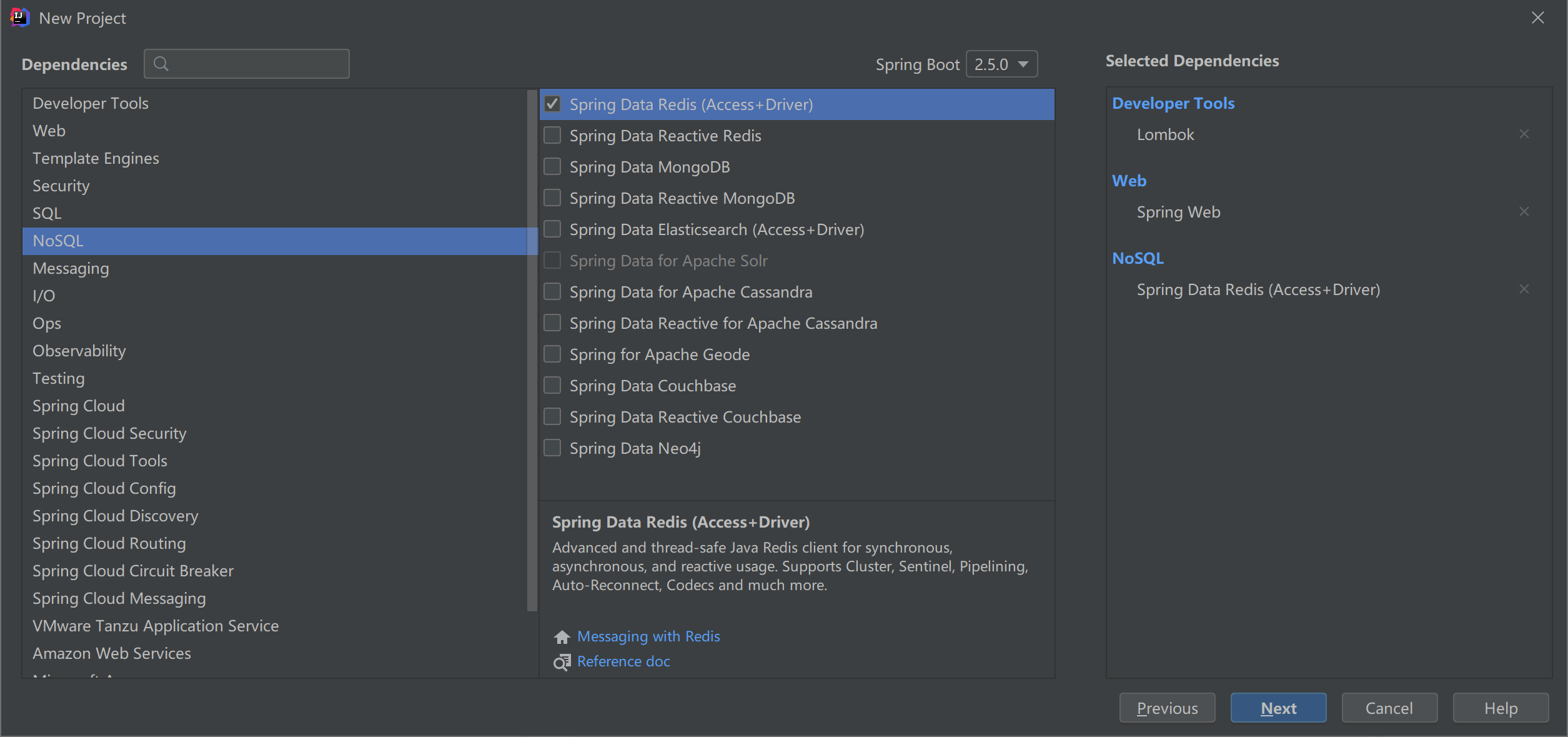Image resolution: width=1568 pixels, height=737 pixels.
Task: Select the Testing category
Action: tap(275, 378)
